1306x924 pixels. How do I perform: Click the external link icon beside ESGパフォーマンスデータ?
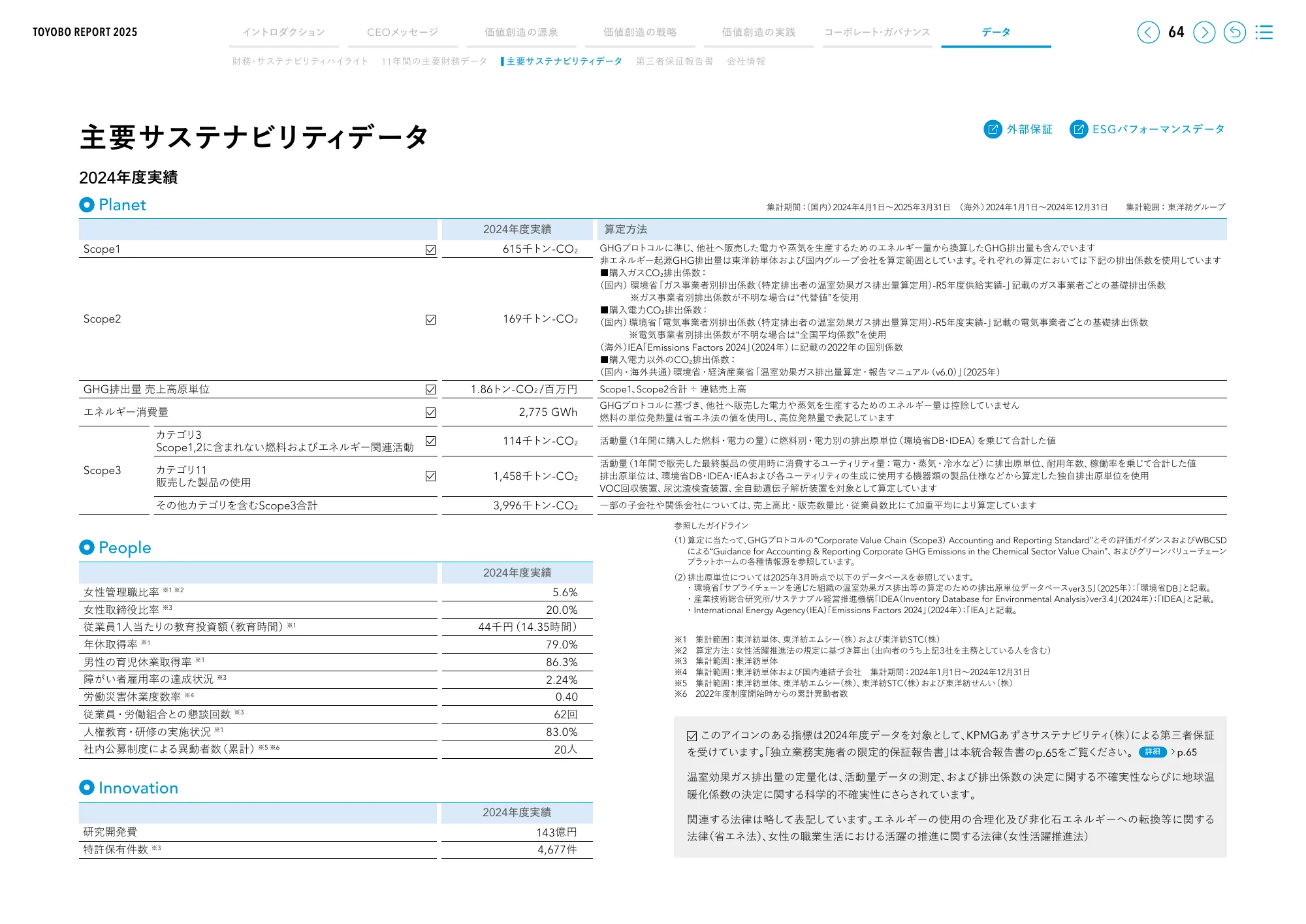tap(1077, 129)
